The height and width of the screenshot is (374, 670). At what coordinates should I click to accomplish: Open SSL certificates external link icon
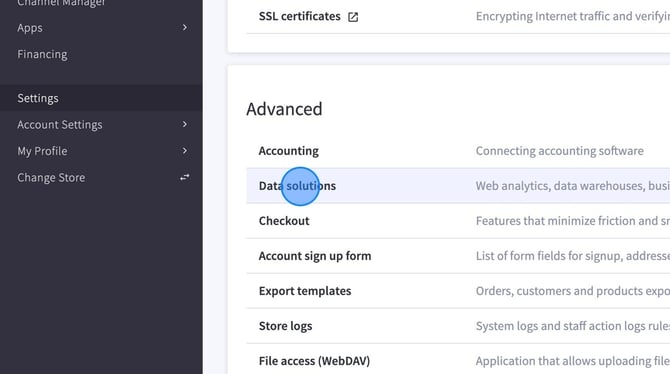(x=353, y=17)
